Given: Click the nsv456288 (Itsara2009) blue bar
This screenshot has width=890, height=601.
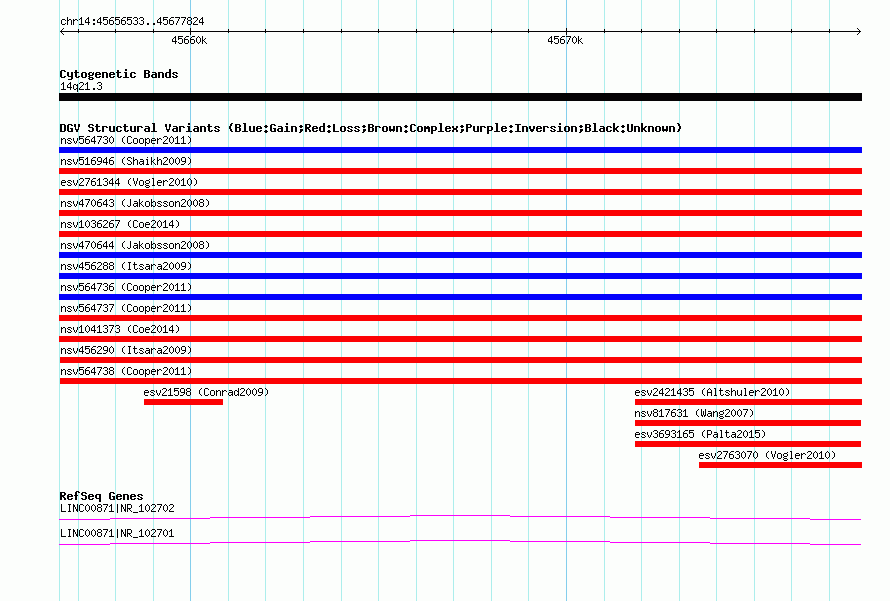Looking at the screenshot, I should pos(460,276).
